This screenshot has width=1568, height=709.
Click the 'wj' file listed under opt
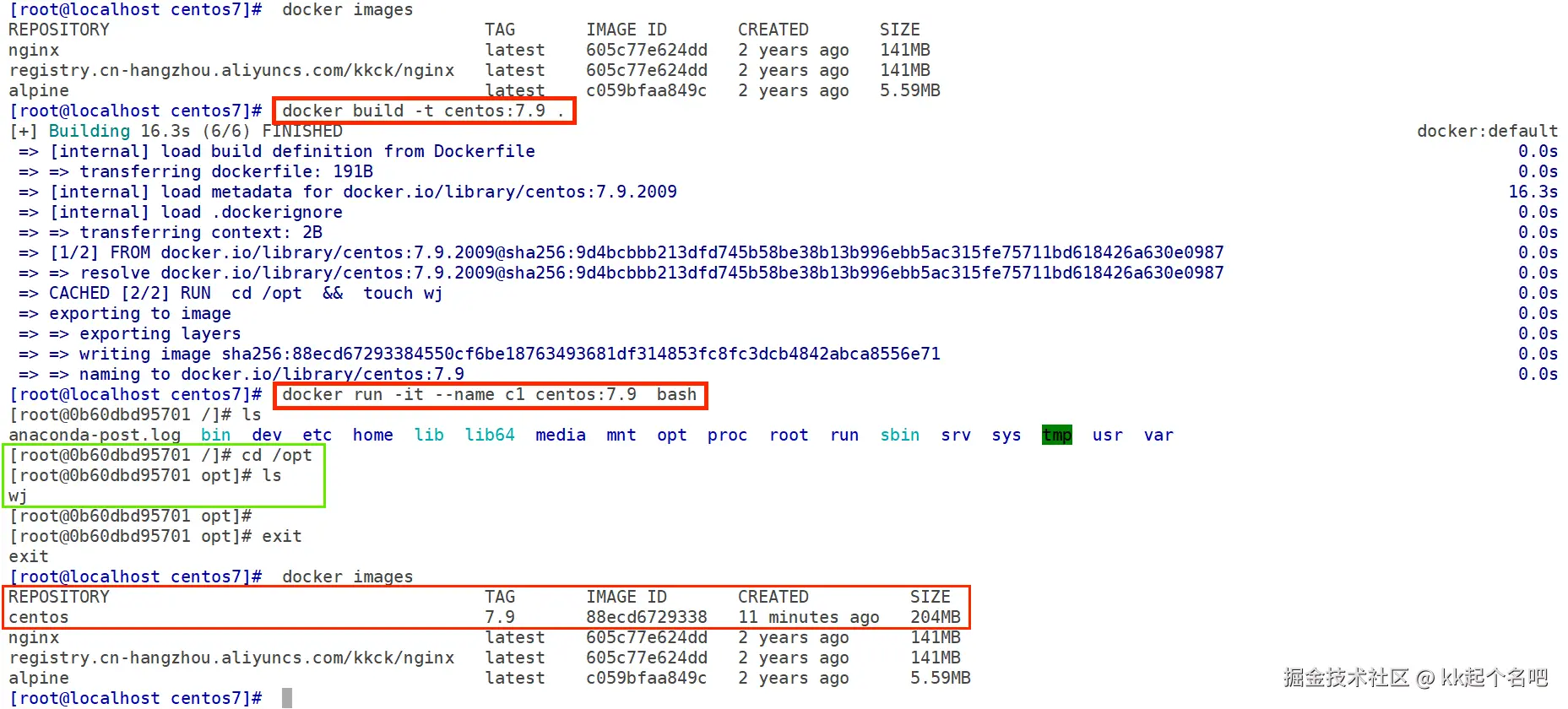coord(18,496)
